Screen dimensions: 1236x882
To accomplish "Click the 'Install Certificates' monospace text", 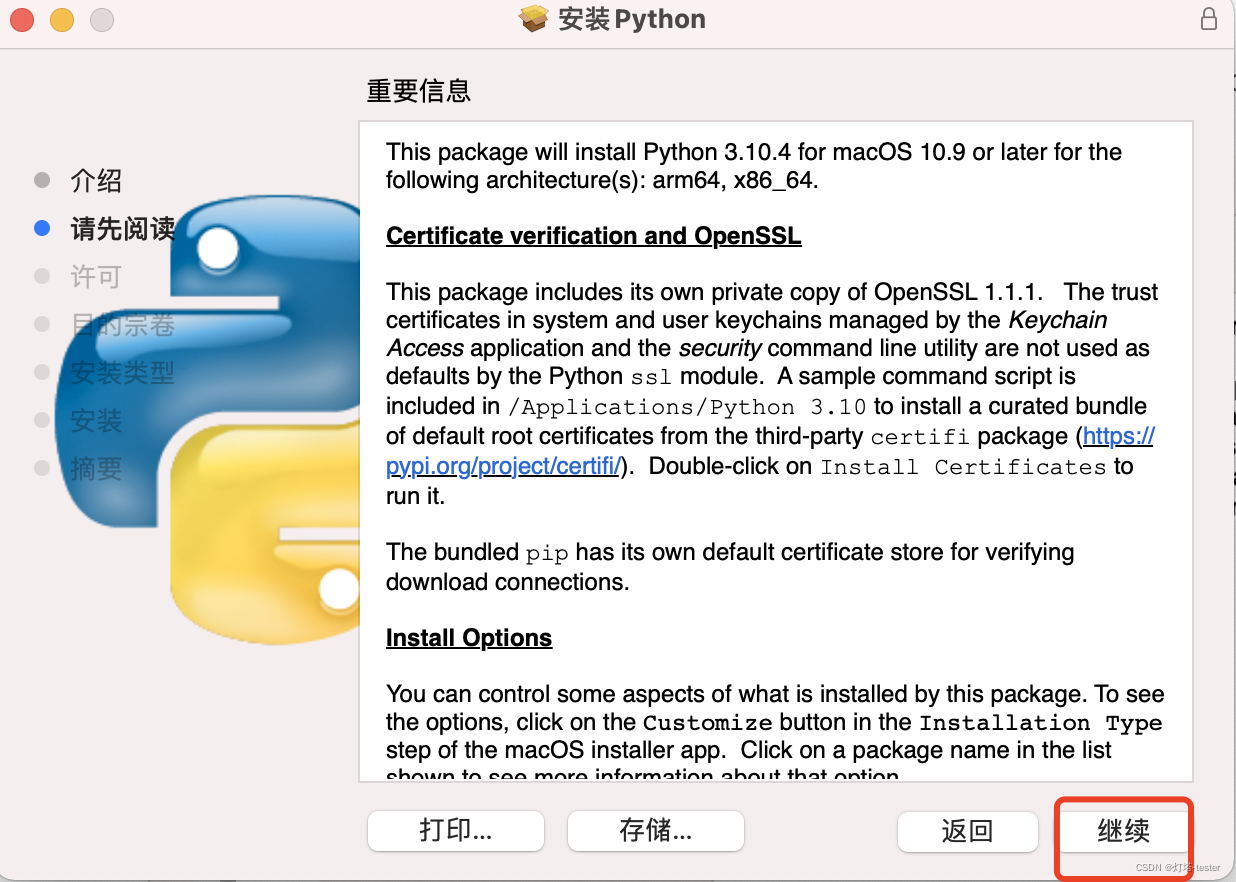I will [963, 467].
